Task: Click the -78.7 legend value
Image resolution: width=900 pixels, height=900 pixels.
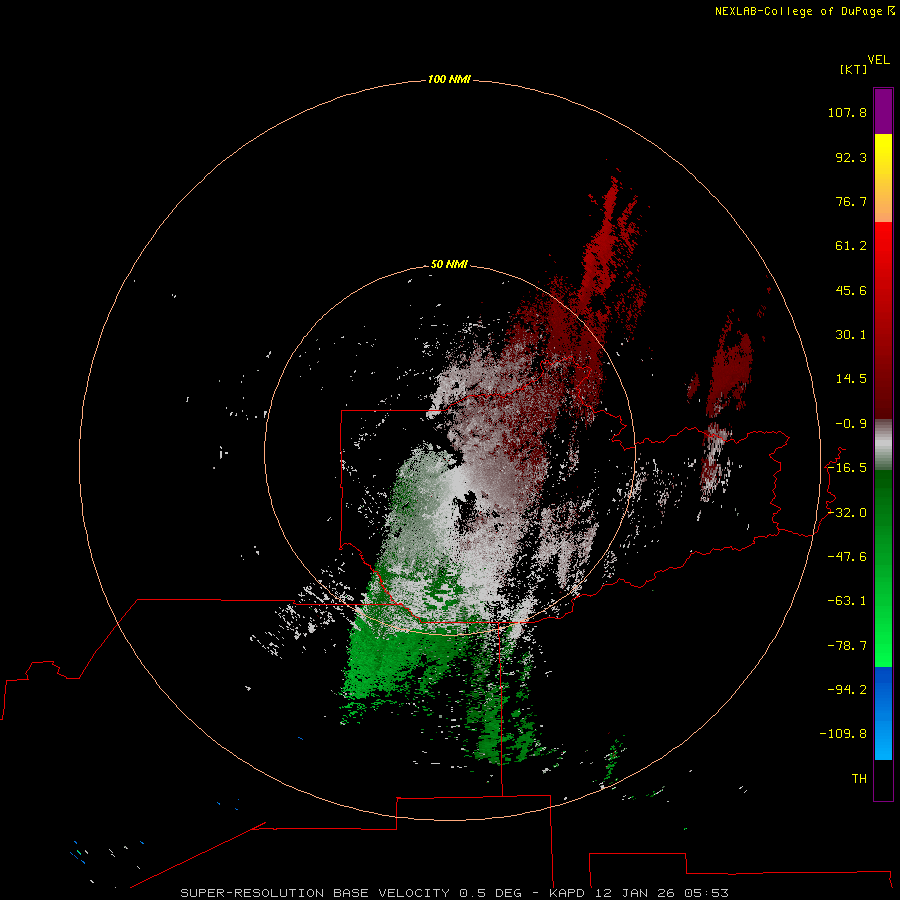Action: 847,646
